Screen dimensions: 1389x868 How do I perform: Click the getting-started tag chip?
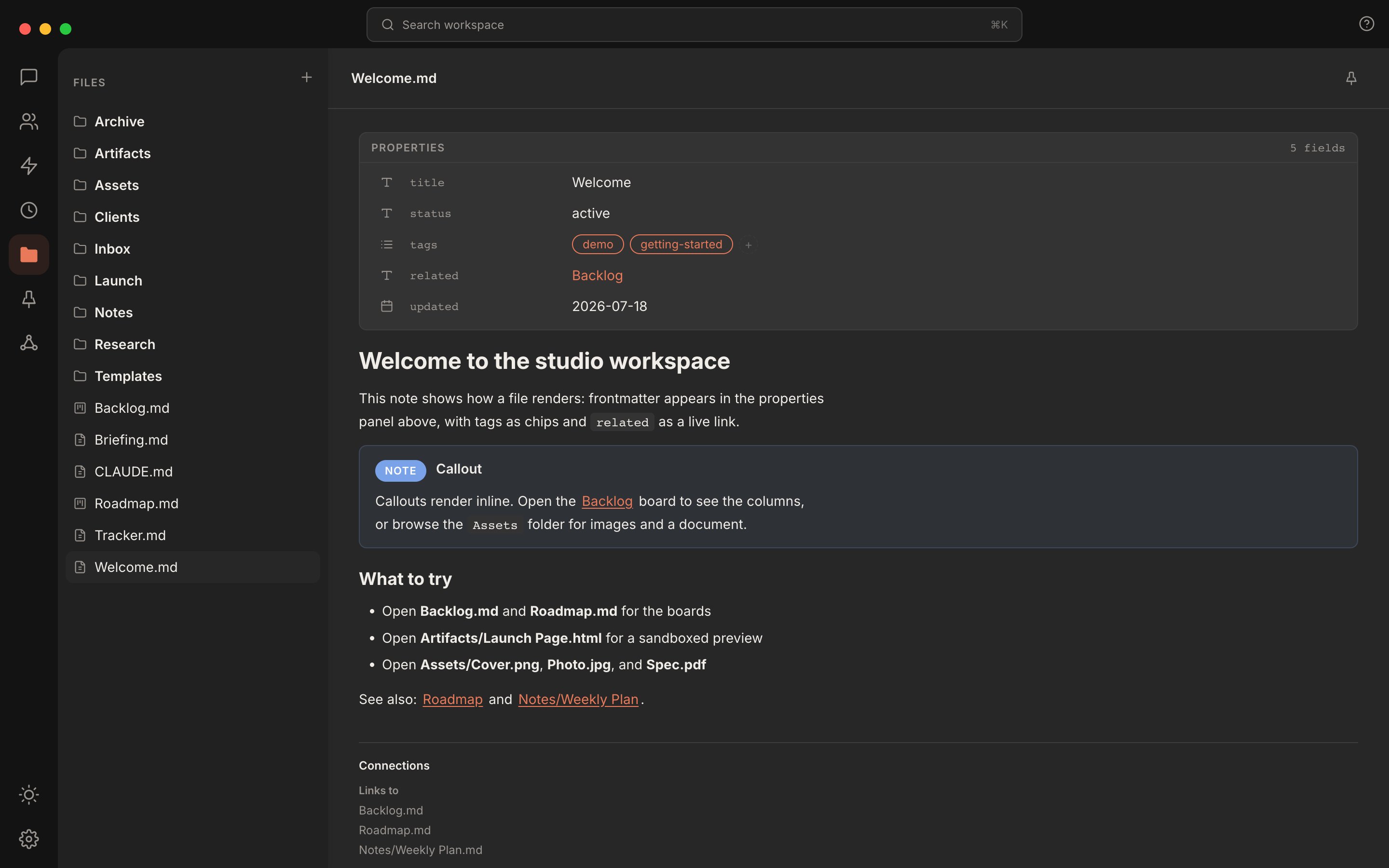681,244
